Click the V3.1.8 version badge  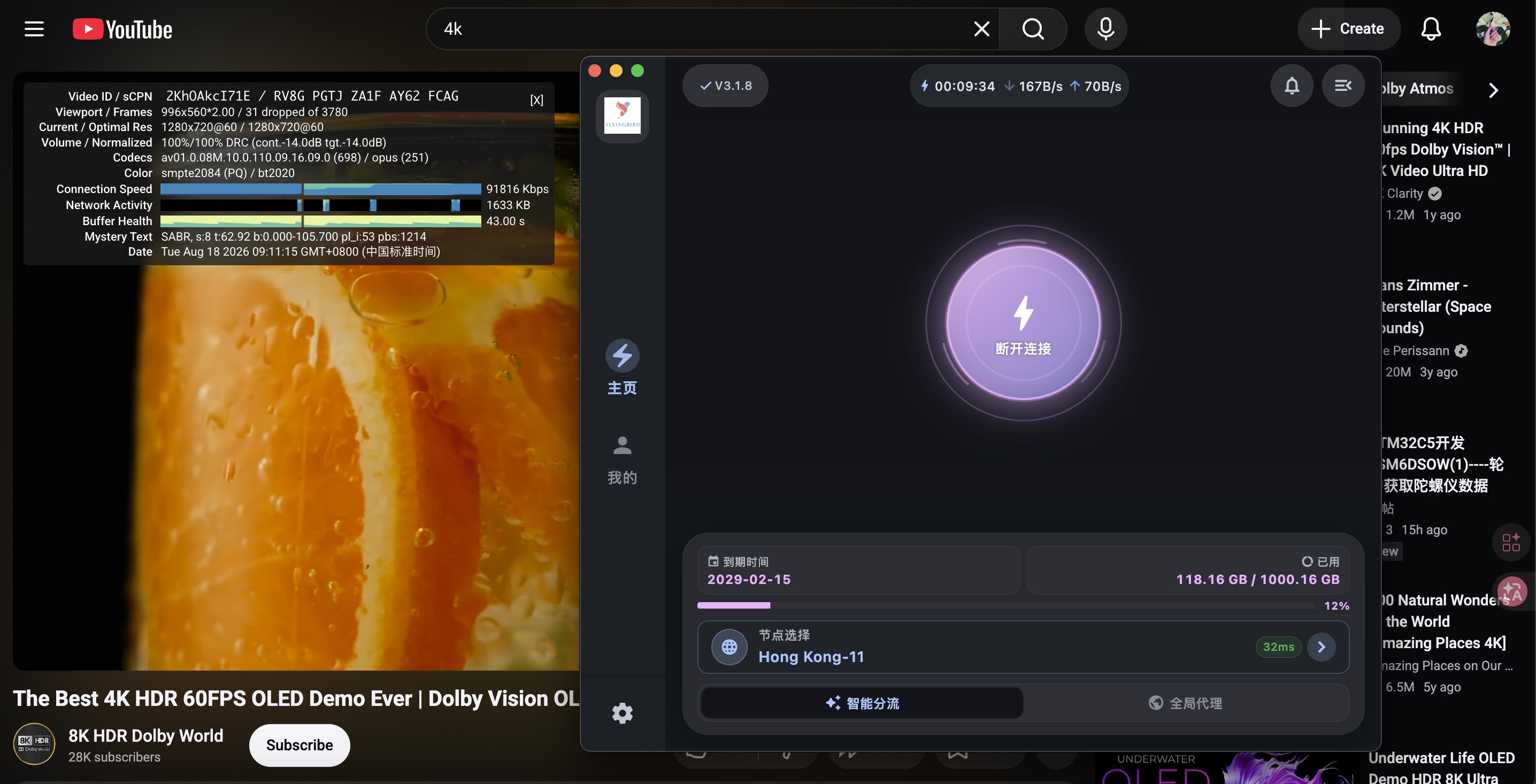[x=725, y=86]
